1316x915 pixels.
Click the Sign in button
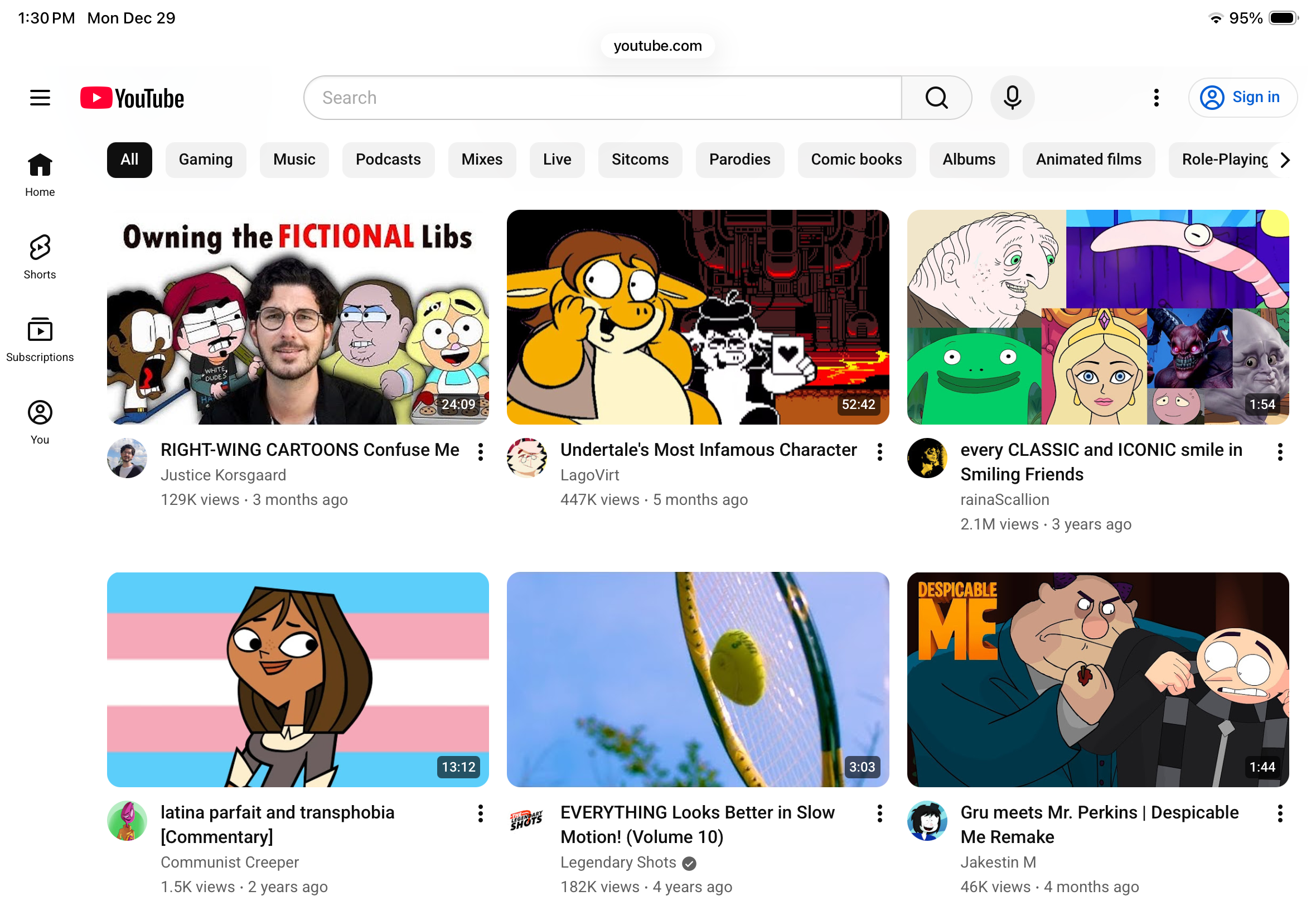[x=1241, y=98]
